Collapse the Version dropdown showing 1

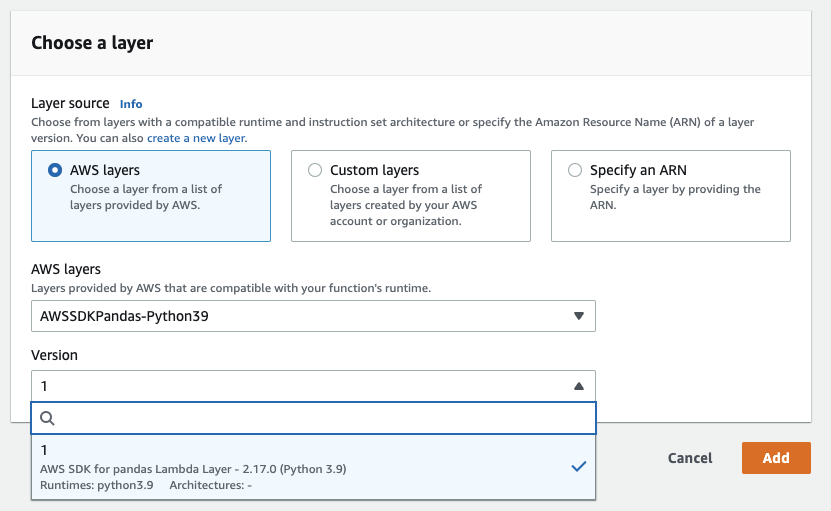[313, 386]
